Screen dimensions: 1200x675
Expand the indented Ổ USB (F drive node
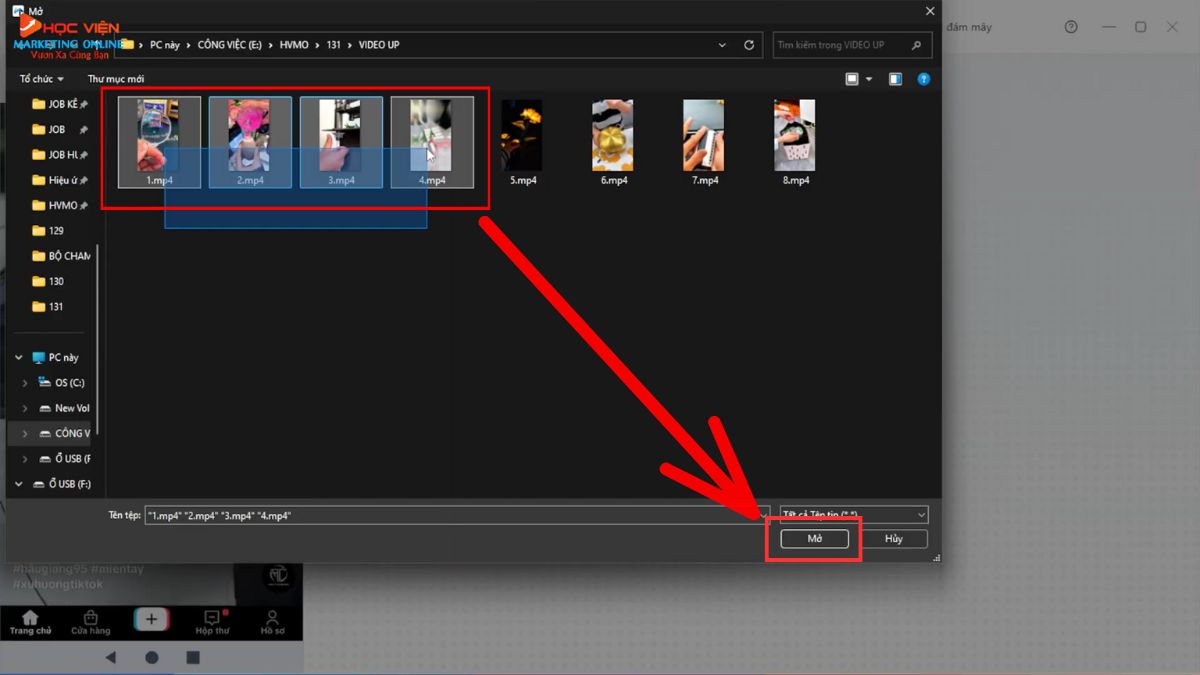[25, 458]
